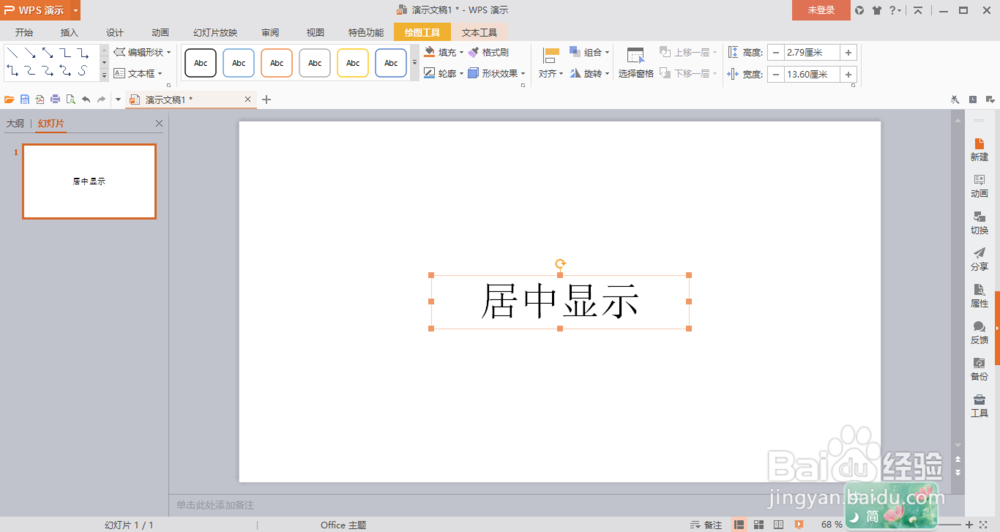Open 反馈 in the right sidebar
This screenshot has width=1000, height=532.
980,333
